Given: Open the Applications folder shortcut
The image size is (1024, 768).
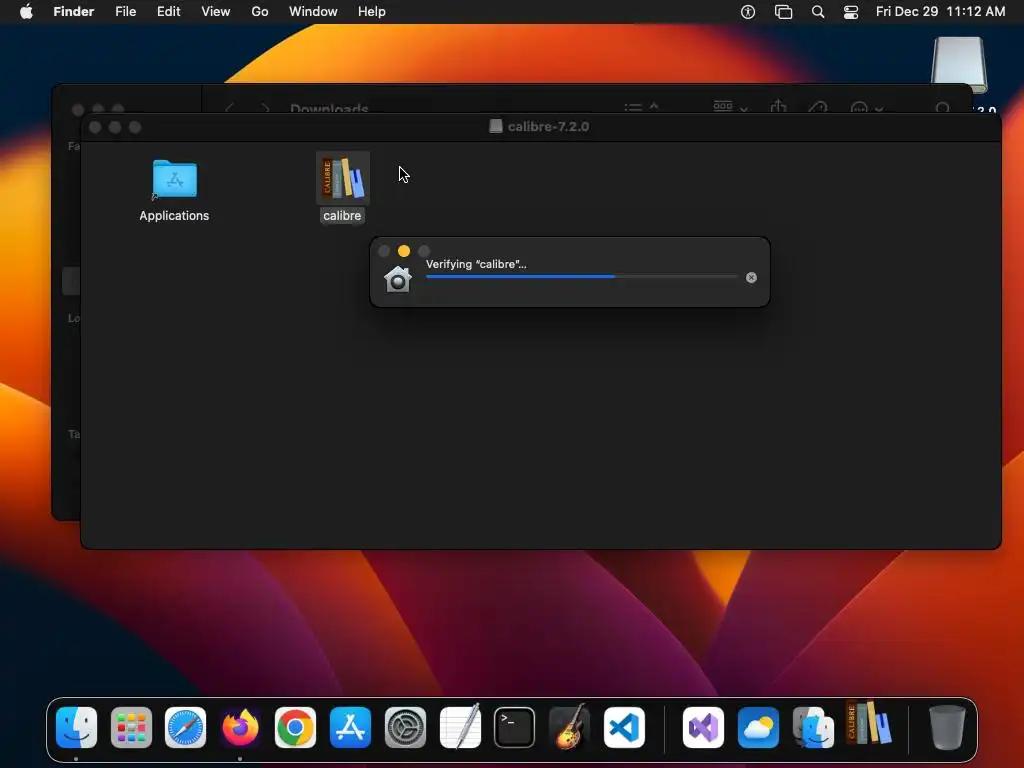Looking at the screenshot, I should click(174, 179).
